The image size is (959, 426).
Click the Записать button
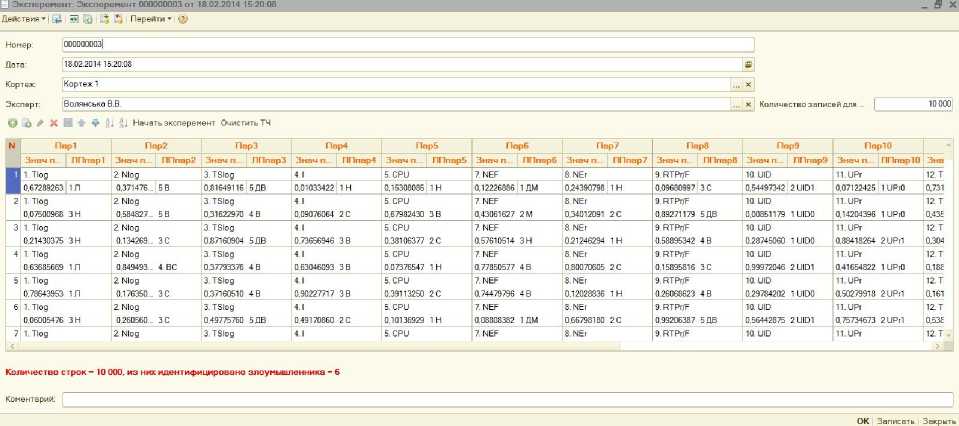pyautogui.click(x=896, y=421)
